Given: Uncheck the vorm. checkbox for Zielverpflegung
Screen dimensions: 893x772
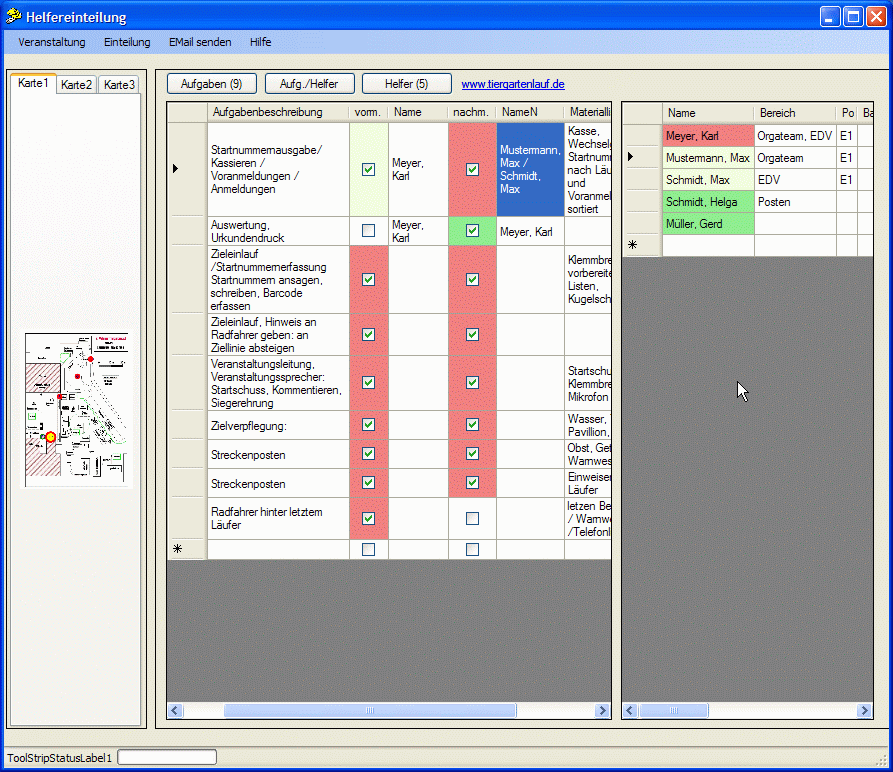Looking at the screenshot, I should (x=368, y=425).
